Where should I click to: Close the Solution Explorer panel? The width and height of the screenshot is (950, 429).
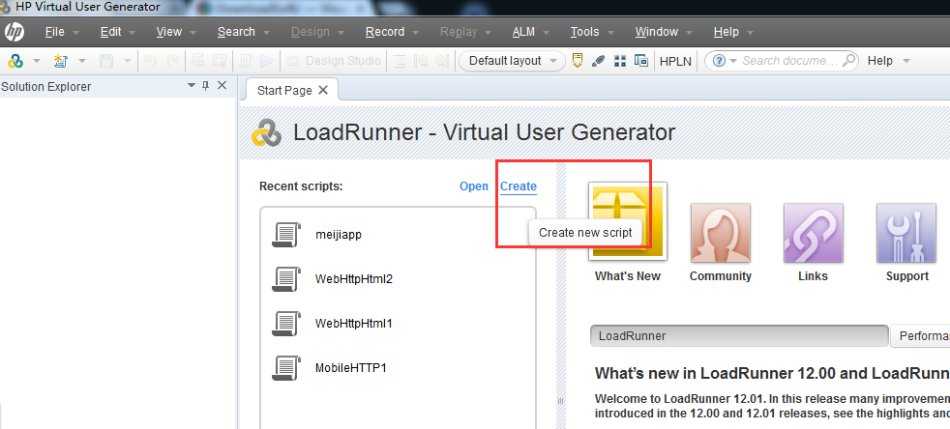[x=222, y=85]
